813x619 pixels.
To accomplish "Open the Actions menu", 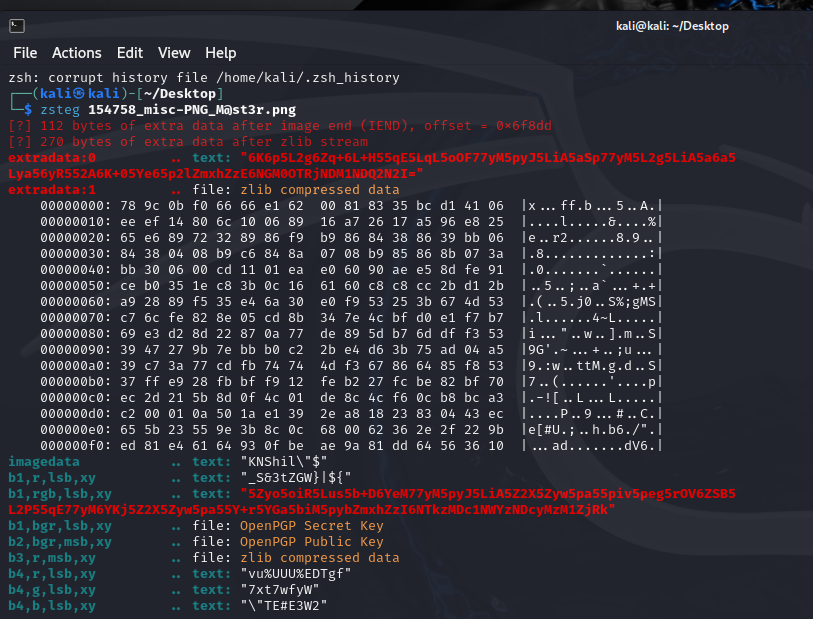I will pyautogui.click(x=77, y=52).
